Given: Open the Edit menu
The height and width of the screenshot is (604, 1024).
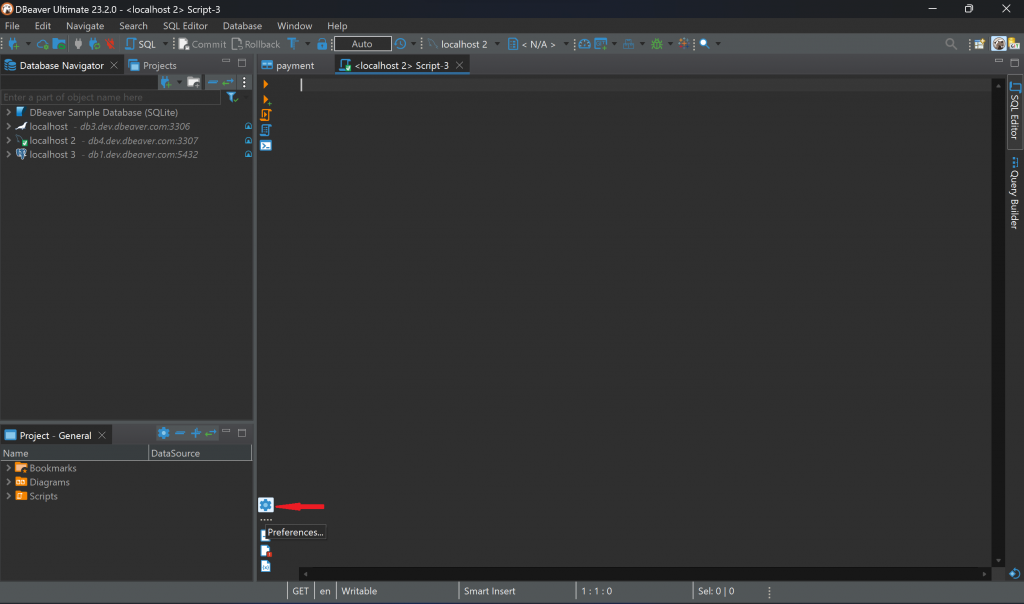Looking at the screenshot, I should tap(42, 25).
